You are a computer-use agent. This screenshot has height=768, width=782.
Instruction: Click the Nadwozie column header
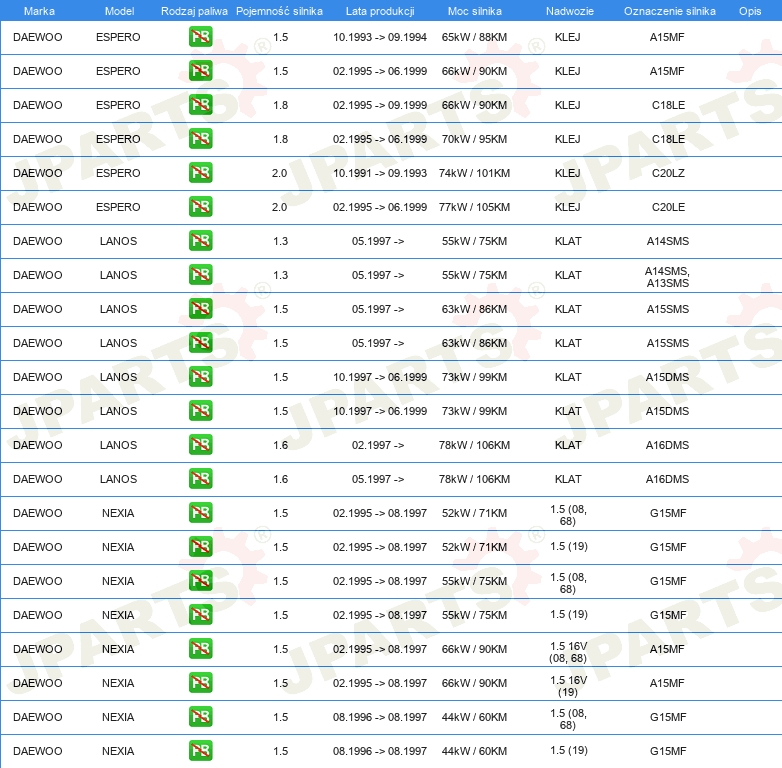click(x=570, y=11)
